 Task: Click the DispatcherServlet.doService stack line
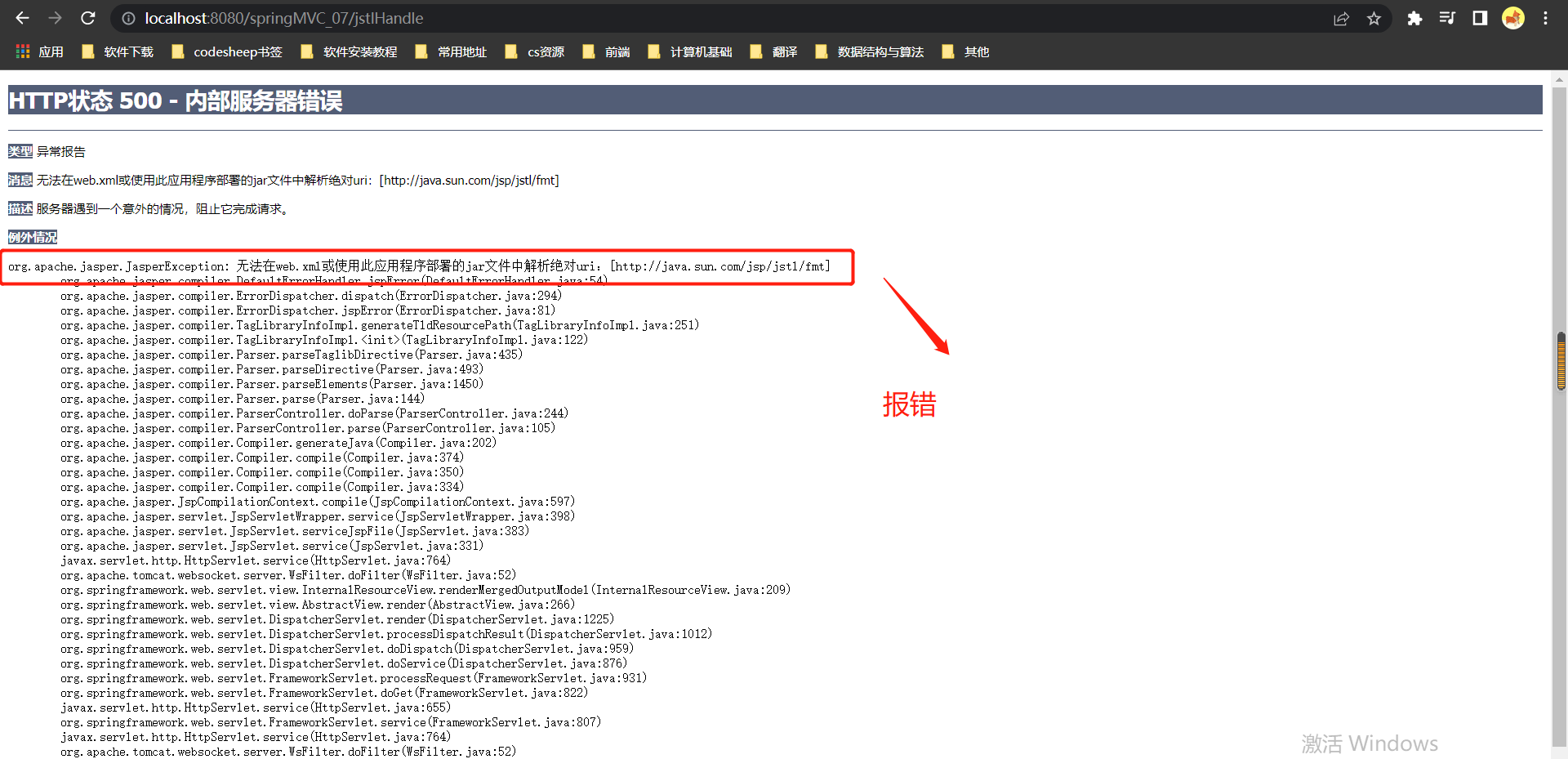click(344, 663)
